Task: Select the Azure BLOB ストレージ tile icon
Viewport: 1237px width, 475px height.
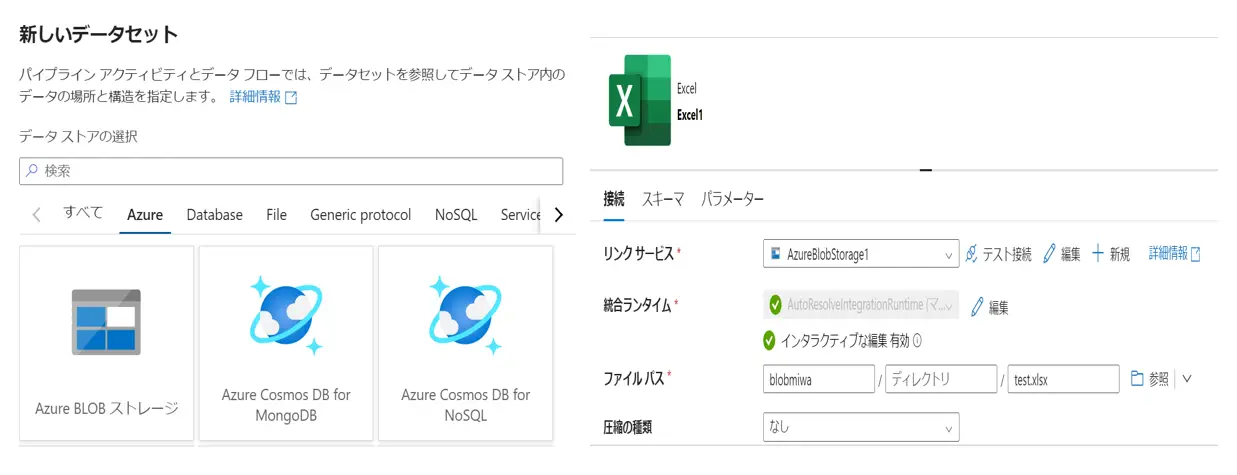Action: pos(106,322)
